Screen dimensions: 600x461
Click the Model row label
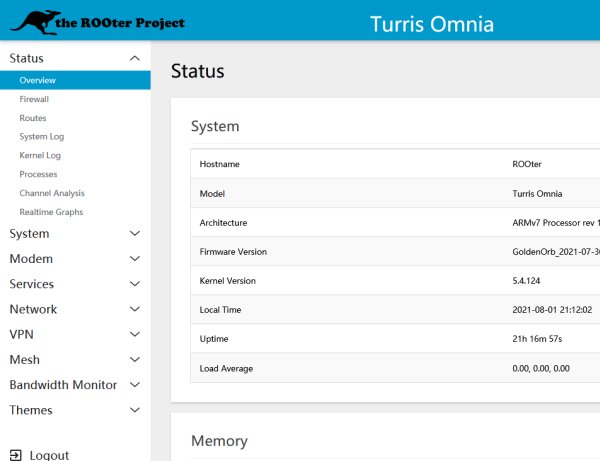(212, 194)
